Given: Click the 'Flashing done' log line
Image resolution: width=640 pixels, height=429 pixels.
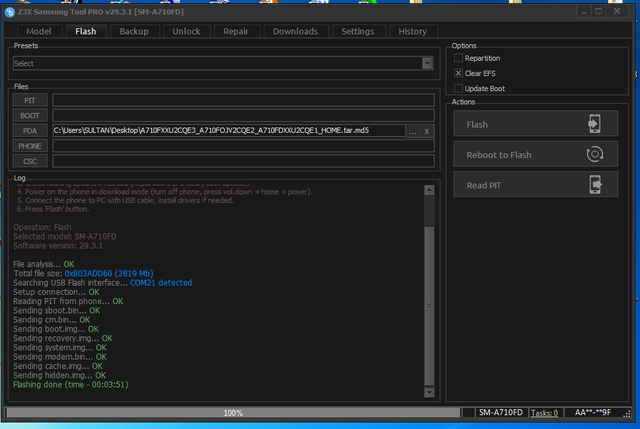Looking at the screenshot, I should pos(71,385).
